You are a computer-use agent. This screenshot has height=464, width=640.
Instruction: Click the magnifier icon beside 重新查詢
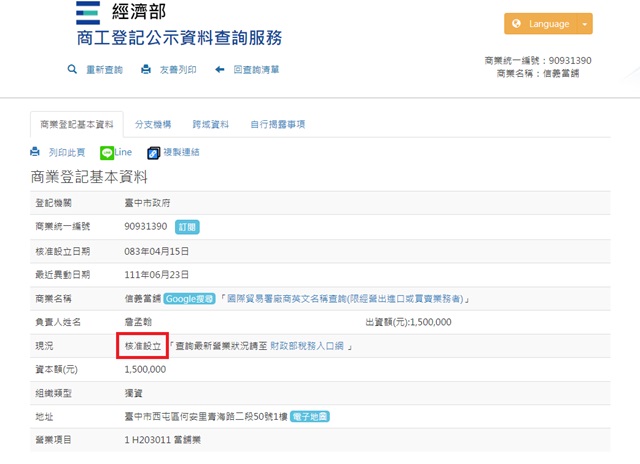click(72, 70)
